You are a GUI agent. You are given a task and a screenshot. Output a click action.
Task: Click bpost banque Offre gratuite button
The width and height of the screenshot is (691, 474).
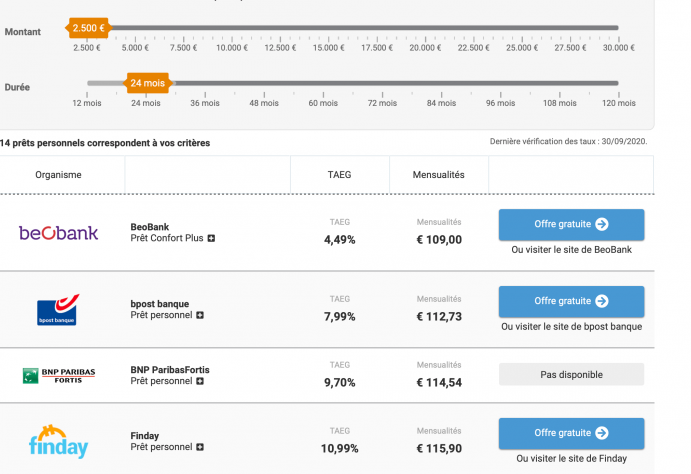571,301
